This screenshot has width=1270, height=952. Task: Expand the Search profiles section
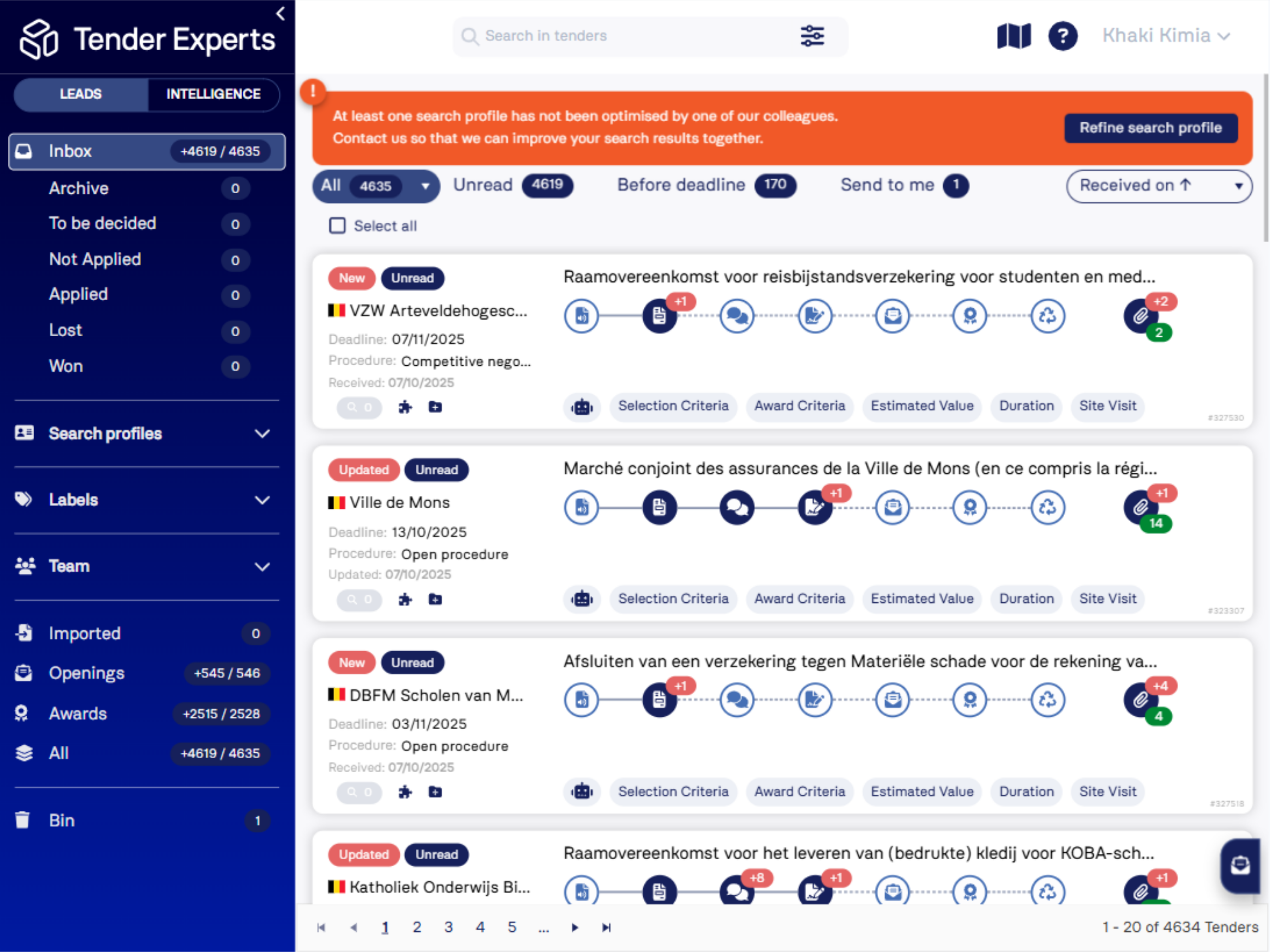click(146, 434)
